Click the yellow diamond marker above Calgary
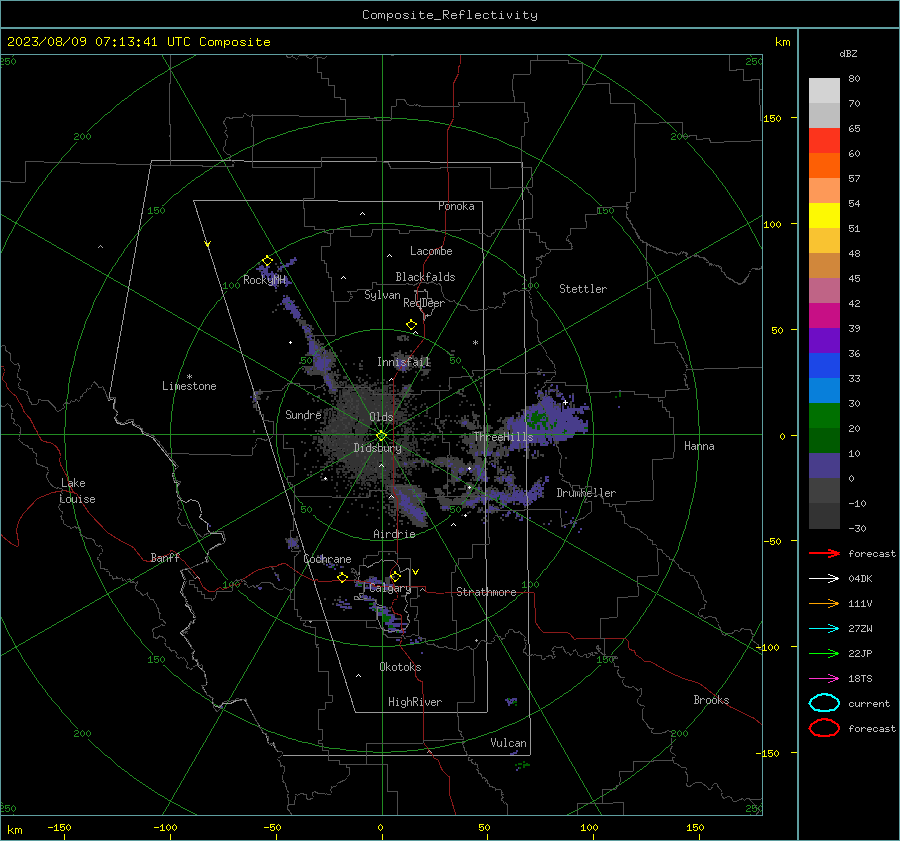The image size is (900, 841). click(x=395, y=576)
